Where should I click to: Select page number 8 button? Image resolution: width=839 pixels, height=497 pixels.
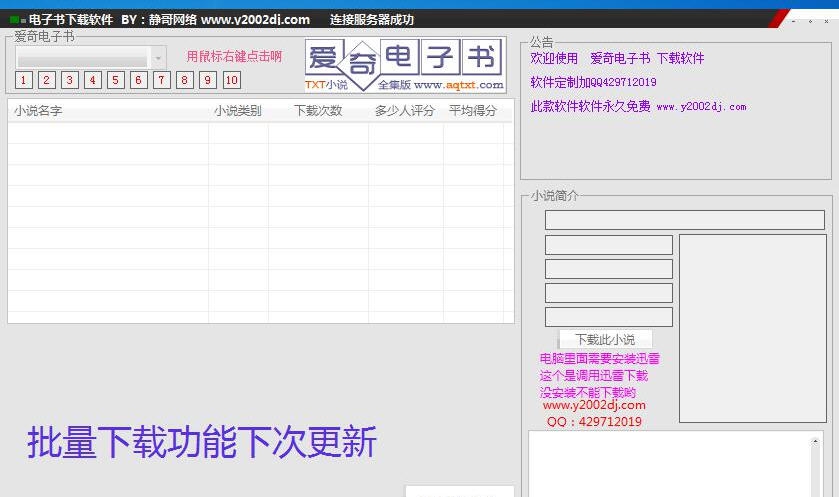[x=185, y=80]
